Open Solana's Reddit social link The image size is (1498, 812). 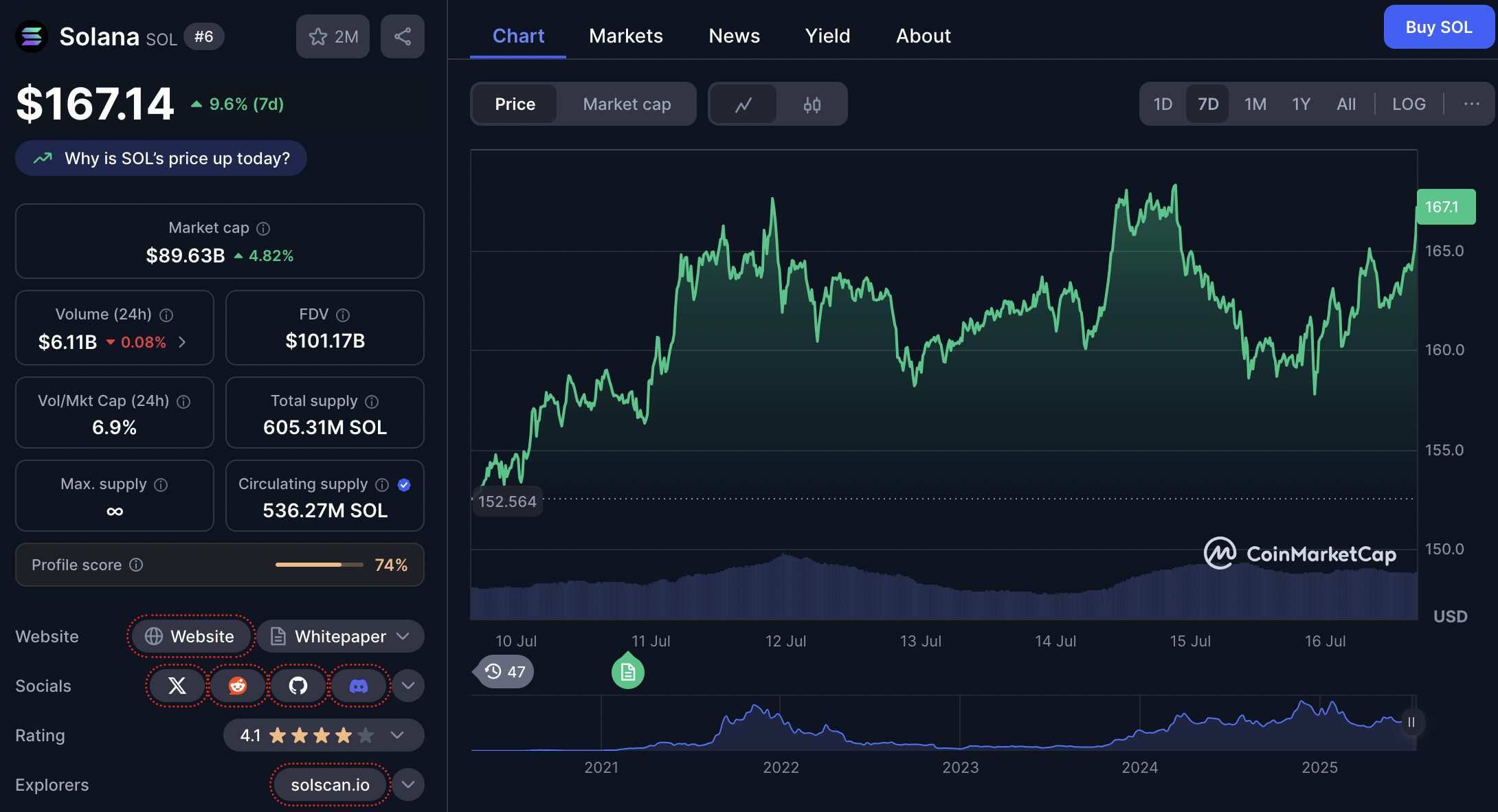[237, 686]
